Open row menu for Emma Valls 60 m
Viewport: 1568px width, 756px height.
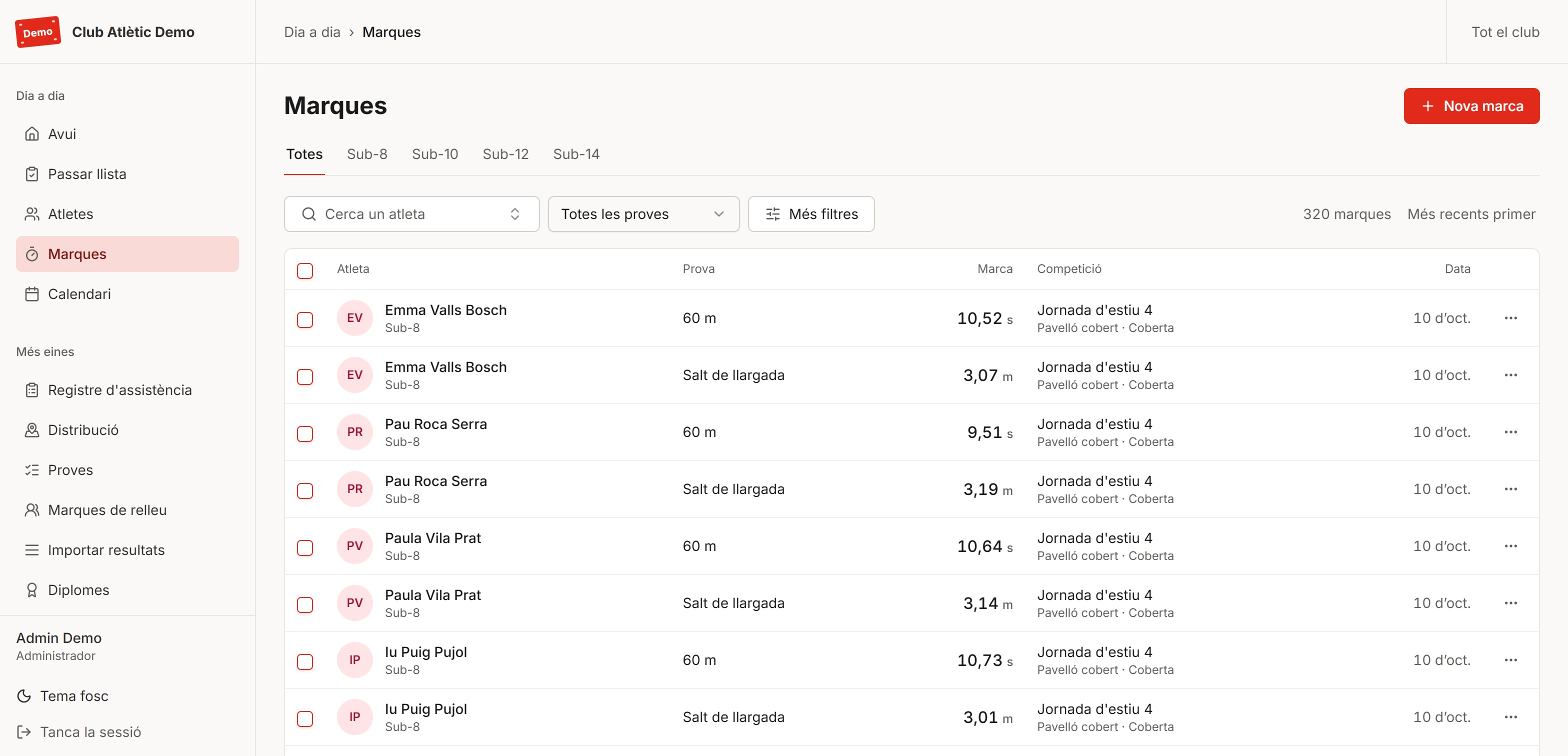click(1510, 317)
